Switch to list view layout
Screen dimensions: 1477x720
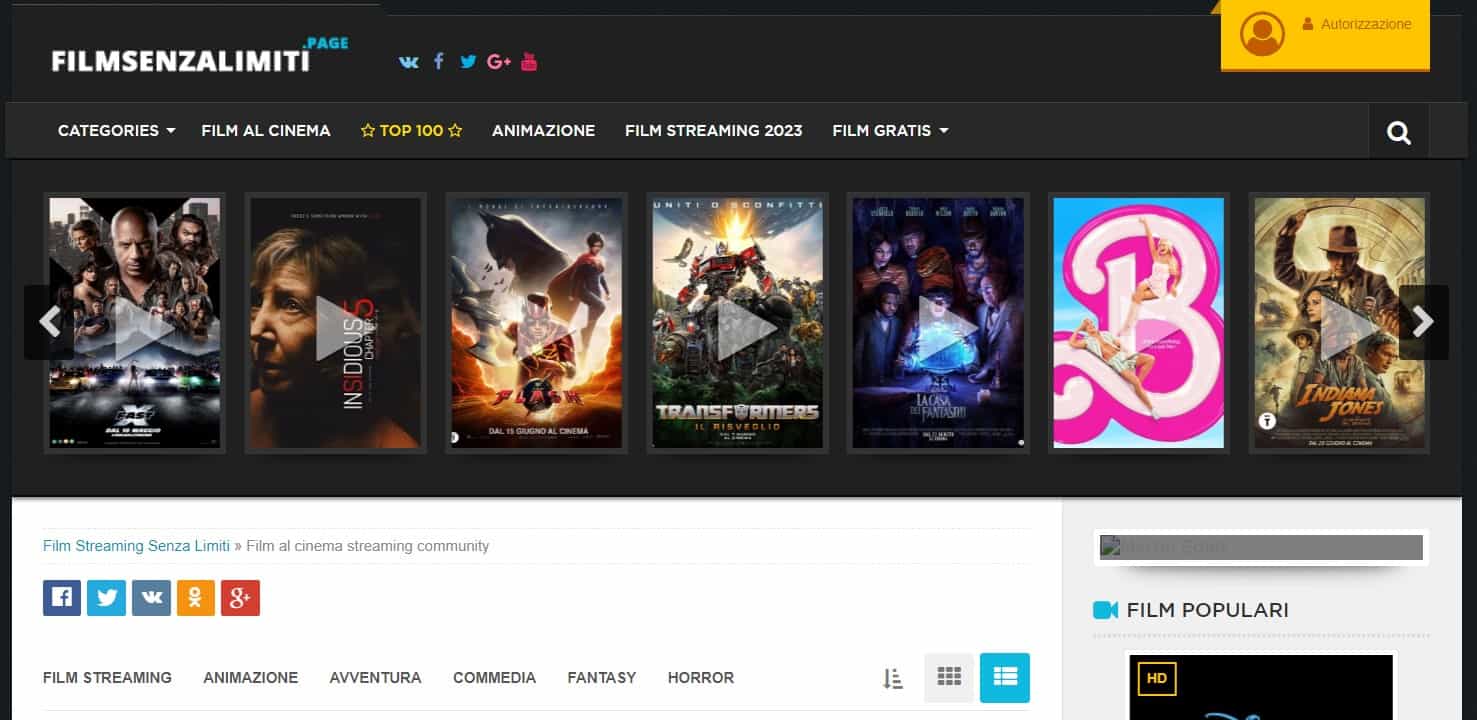coord(1005,677)
